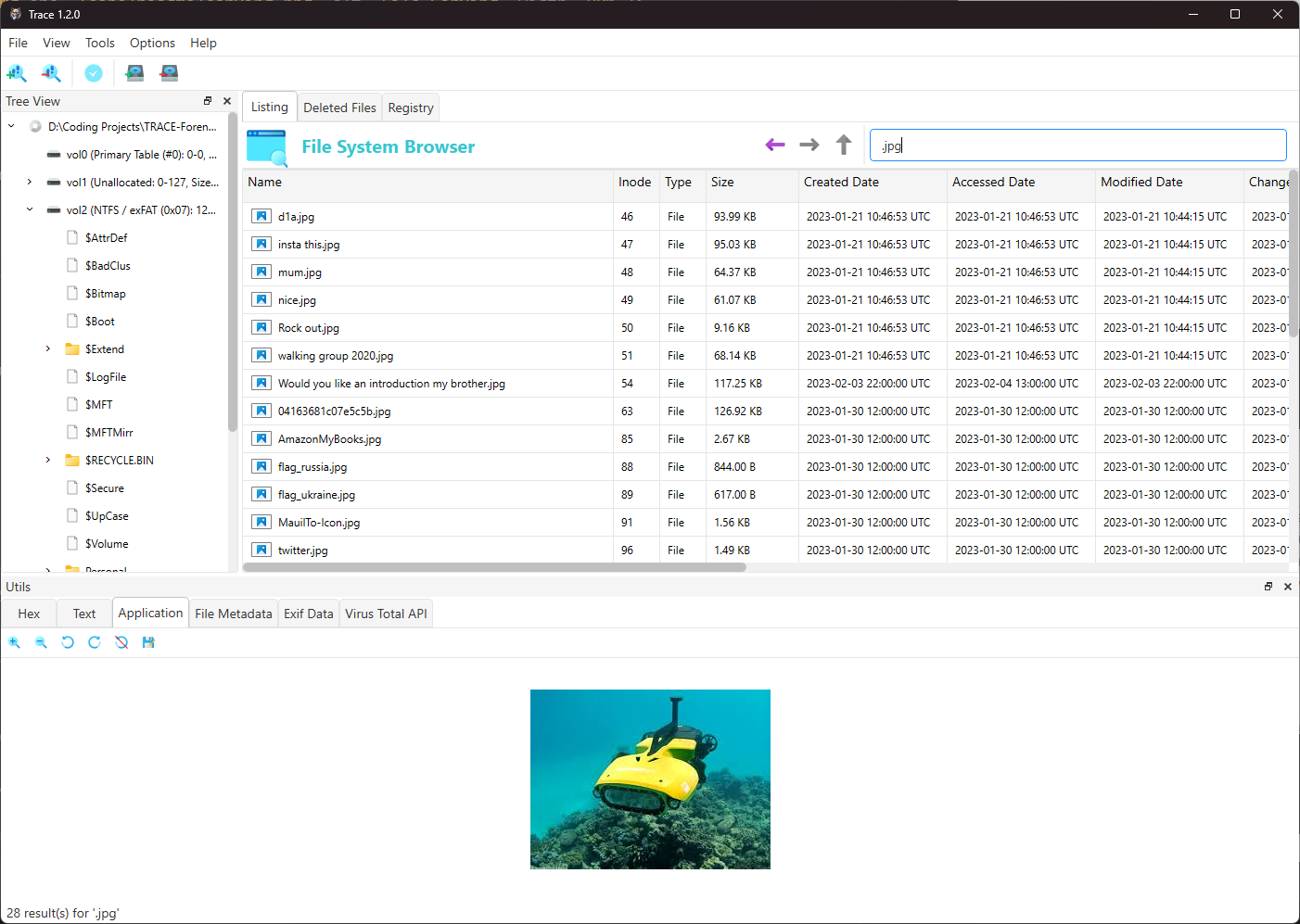This screenshot has width=1300, height=924.
Task: Click the remove evidence footprint icon
Action: tap(51, 73)
